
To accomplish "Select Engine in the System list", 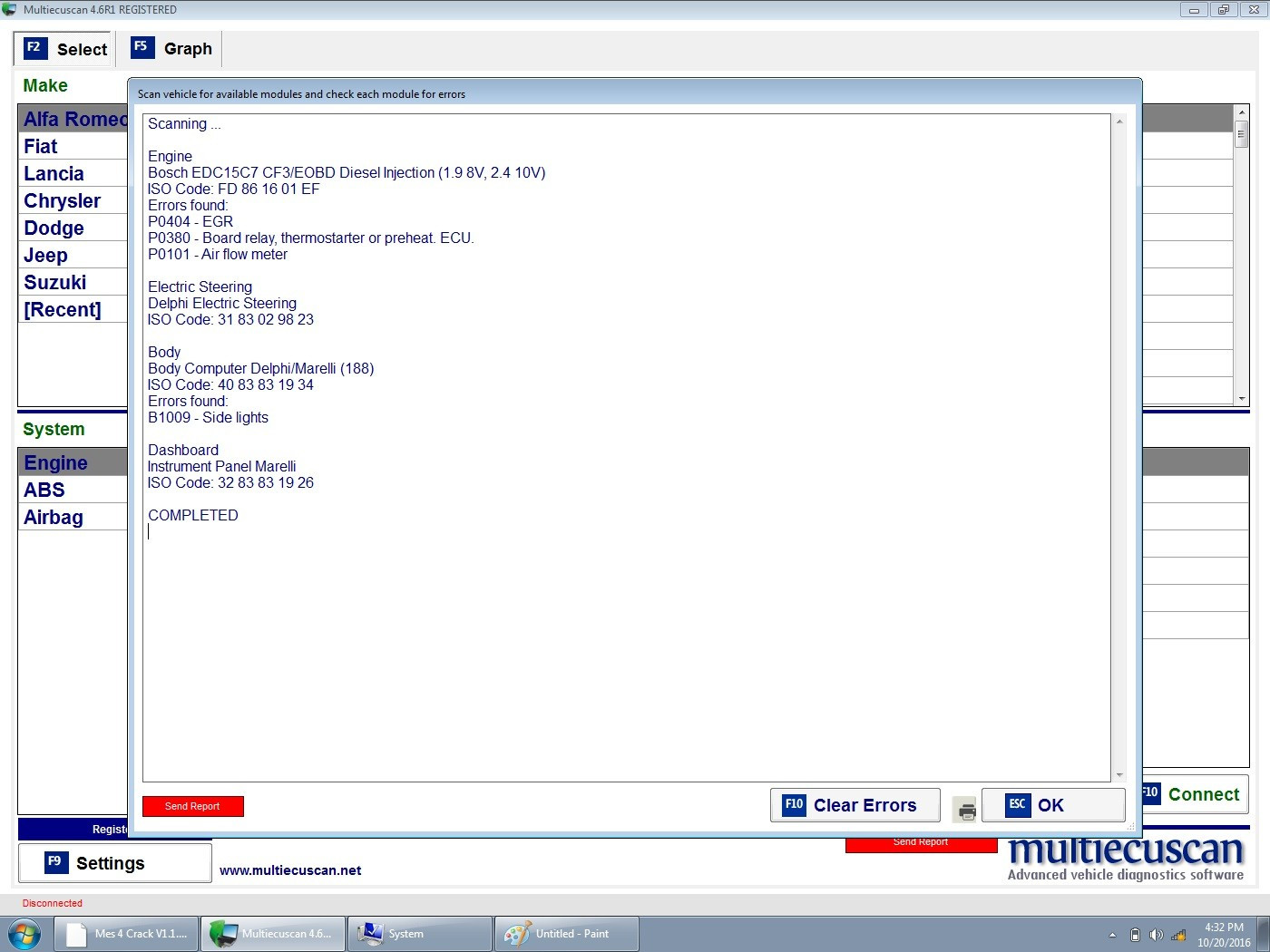I will (x=73, y=462).
